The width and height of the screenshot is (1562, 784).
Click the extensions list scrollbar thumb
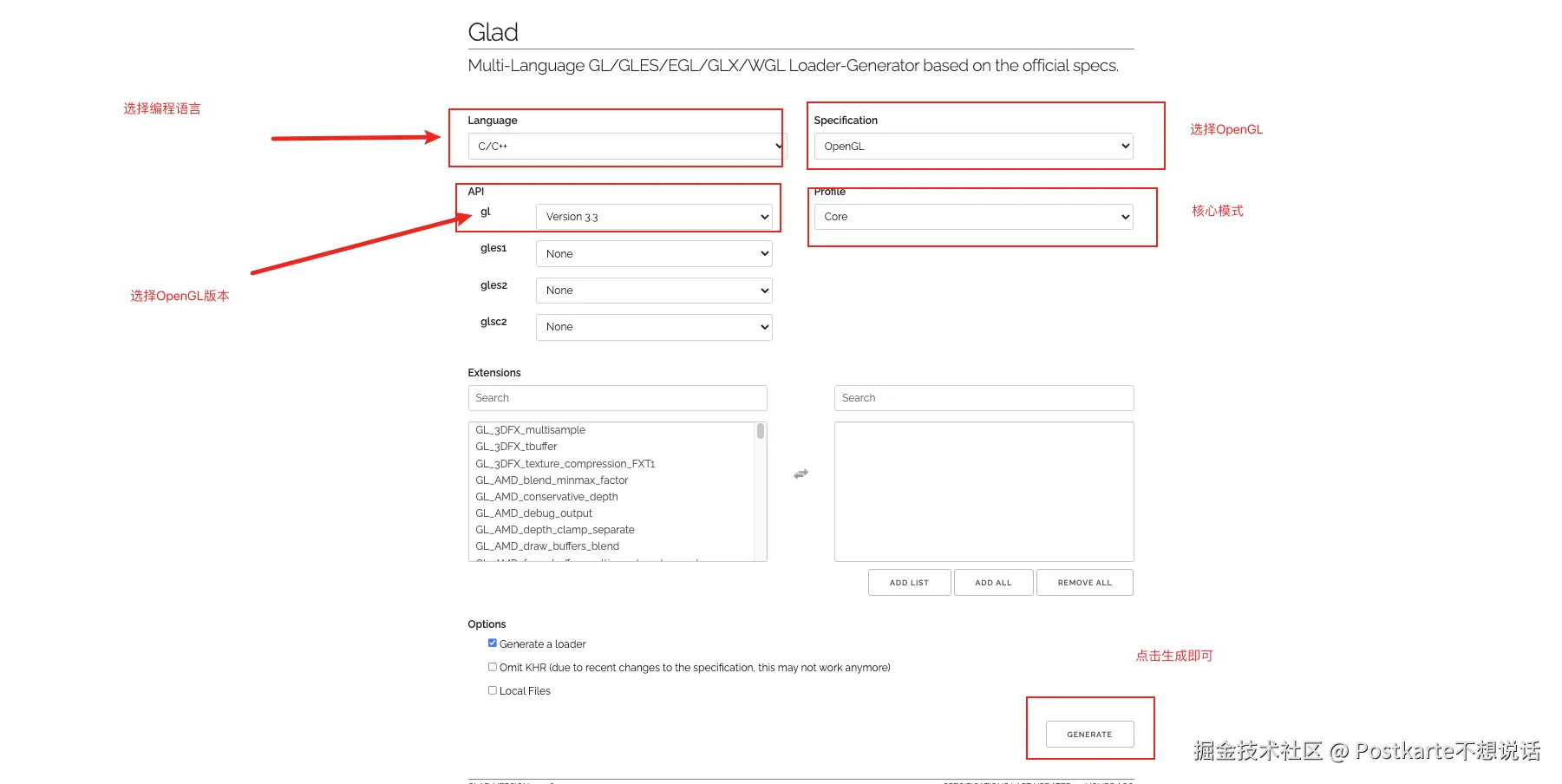coord(761,431)
